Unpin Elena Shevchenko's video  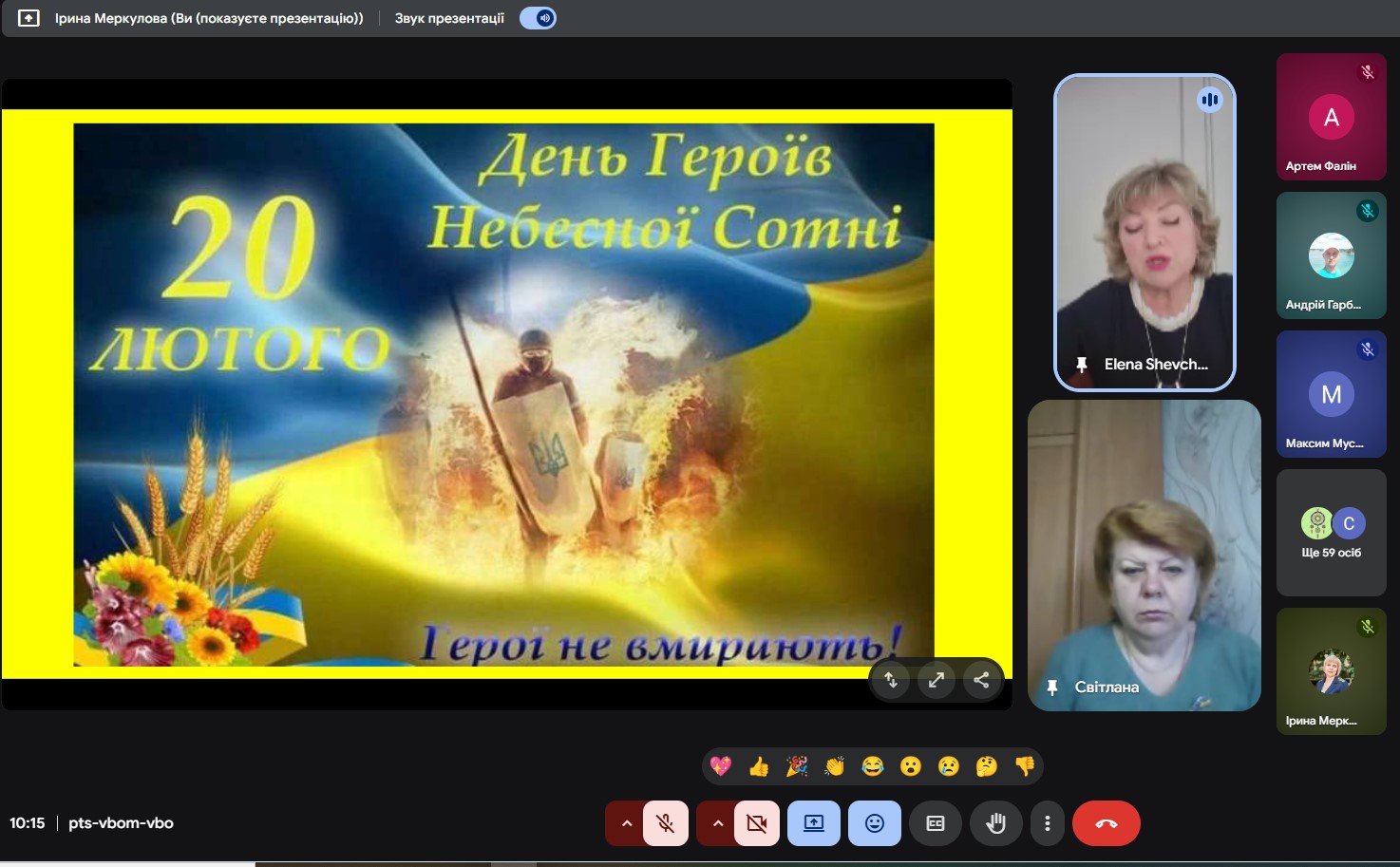click(x=1082, y=364)
